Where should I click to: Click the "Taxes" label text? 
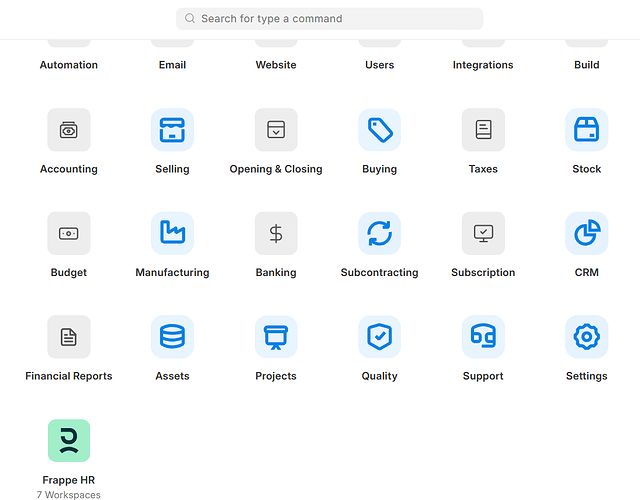(483, 169)
